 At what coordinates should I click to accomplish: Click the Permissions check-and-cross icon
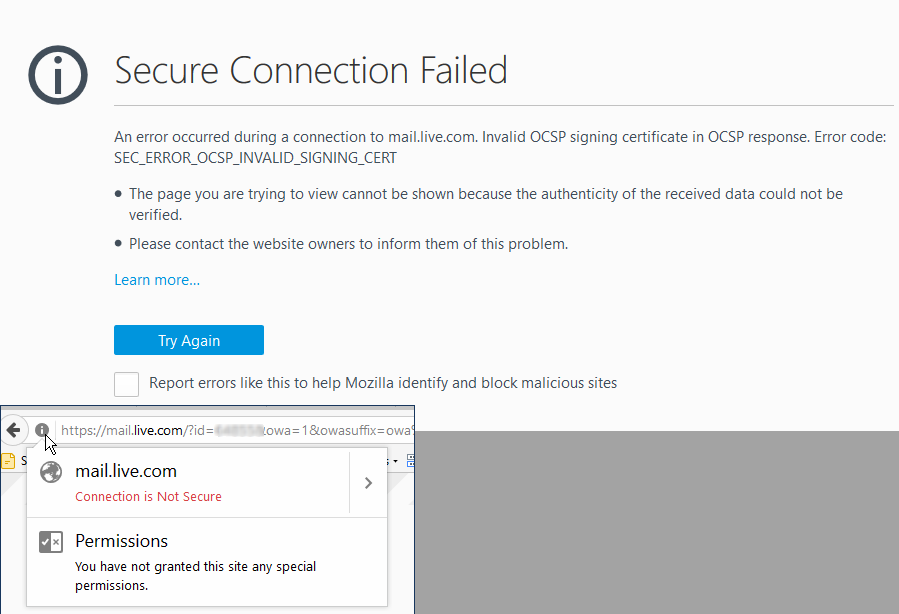click(51, 542)
